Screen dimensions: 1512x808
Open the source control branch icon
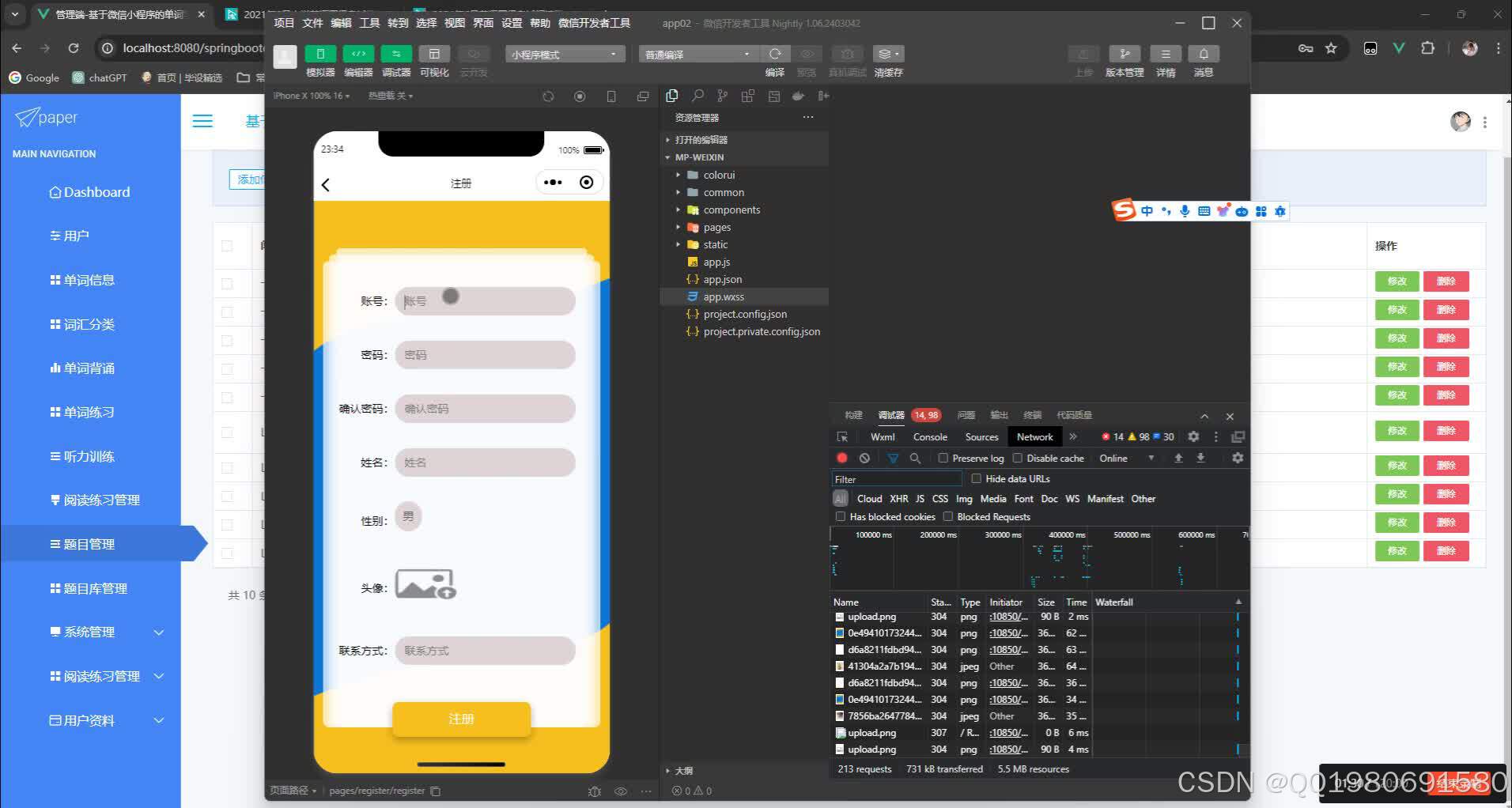[x=722, y=96]
